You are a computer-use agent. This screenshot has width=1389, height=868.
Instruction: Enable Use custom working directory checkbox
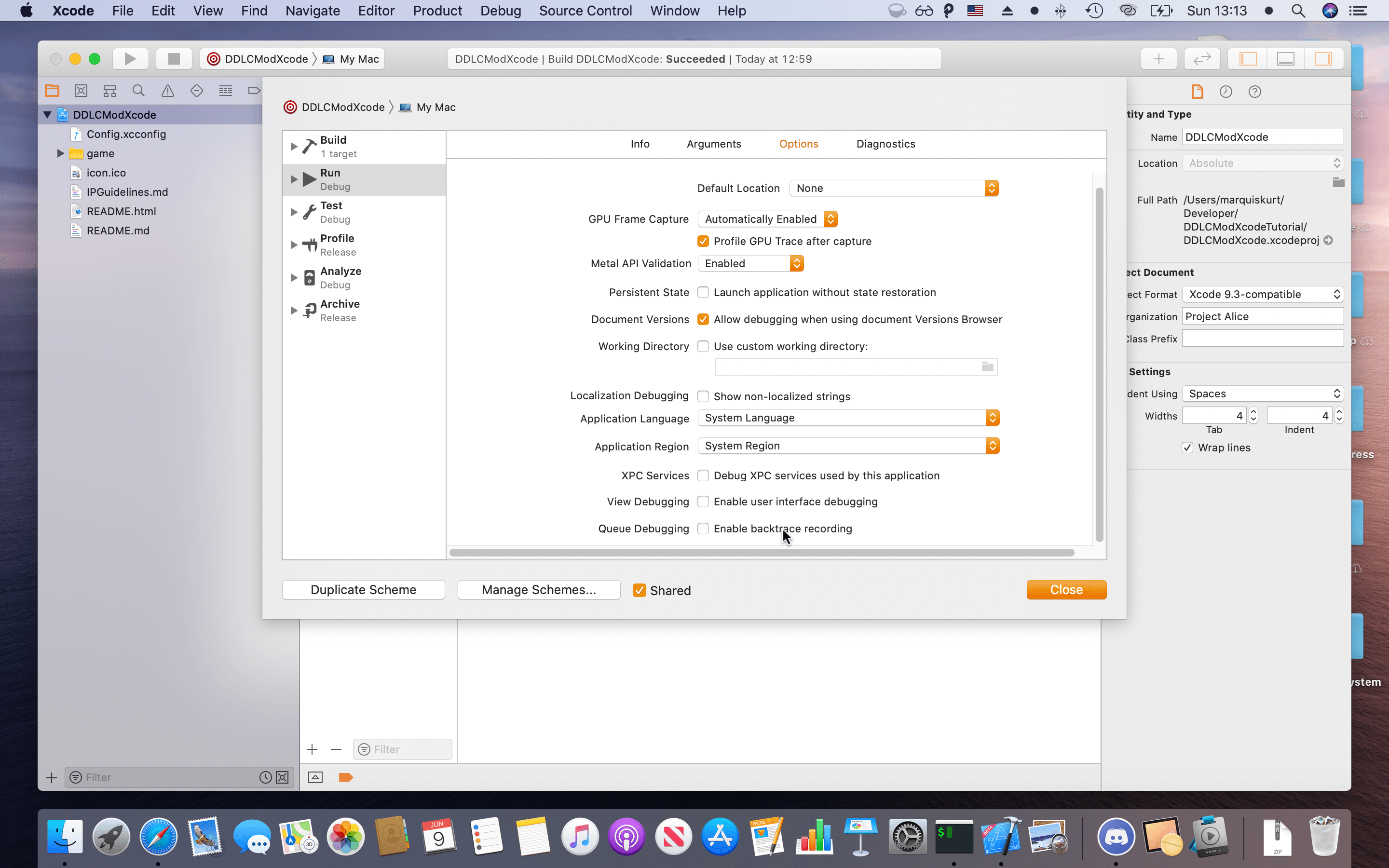click(x=703, y=346)
